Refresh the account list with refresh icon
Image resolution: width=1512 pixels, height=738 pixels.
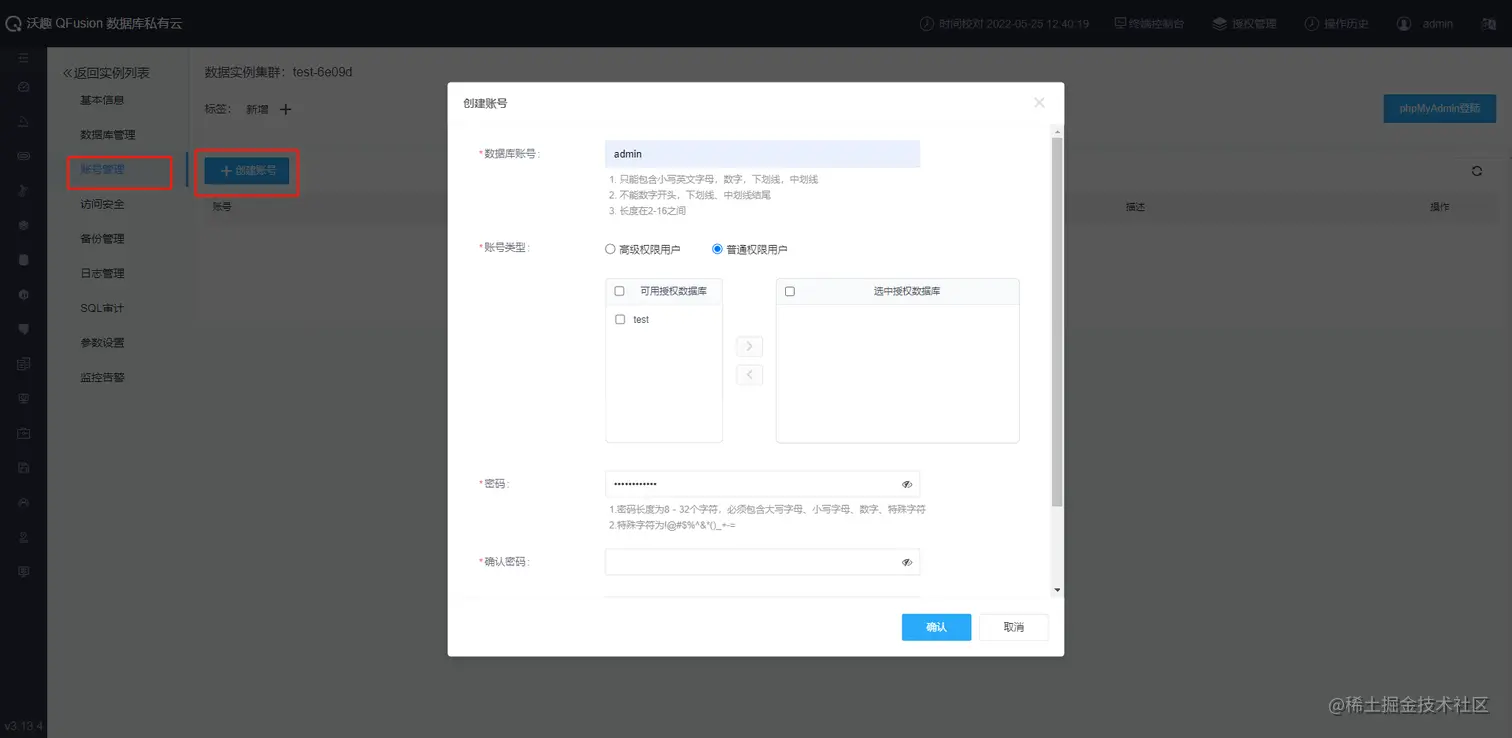1476,171
